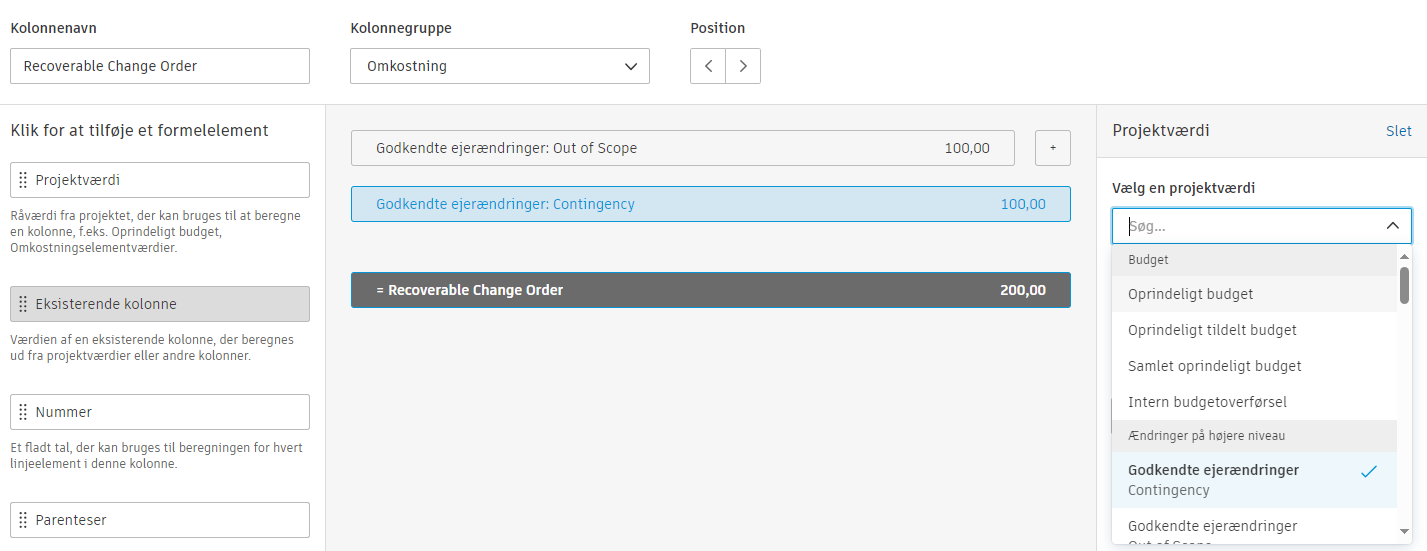The height and width of the screenshot is (551, 1427).
Task: Select Samlet oprindeligt budget option
Action: [1214, 366]
